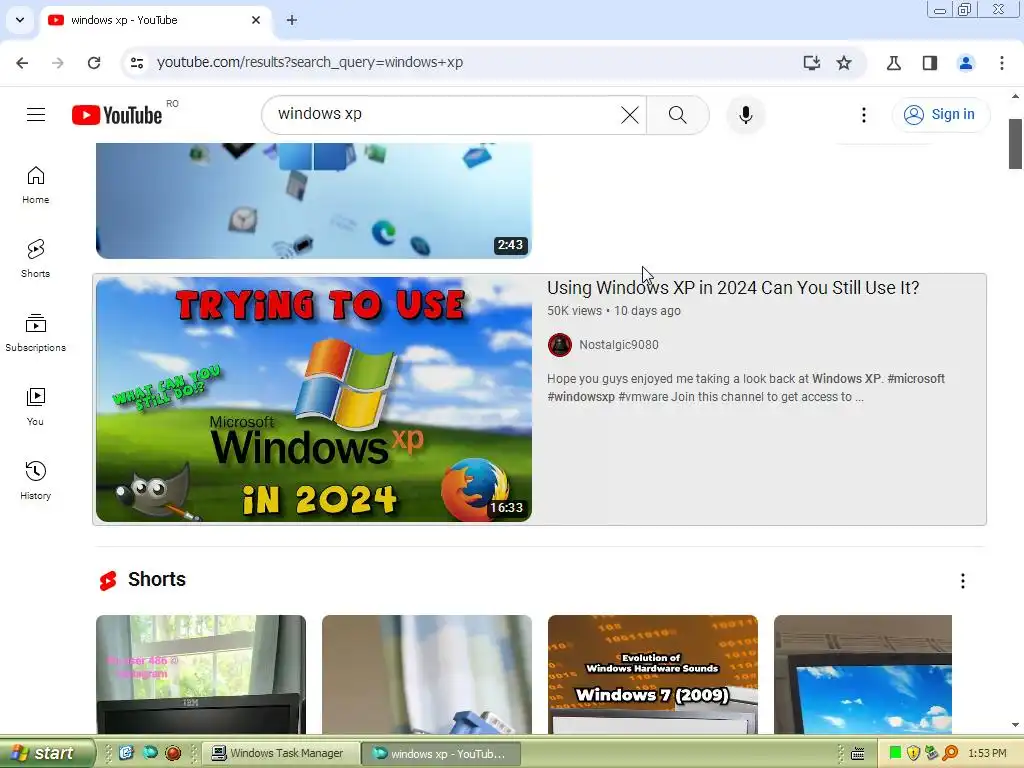
Task: View site information icon in address bar
Action: click(137, 63)
